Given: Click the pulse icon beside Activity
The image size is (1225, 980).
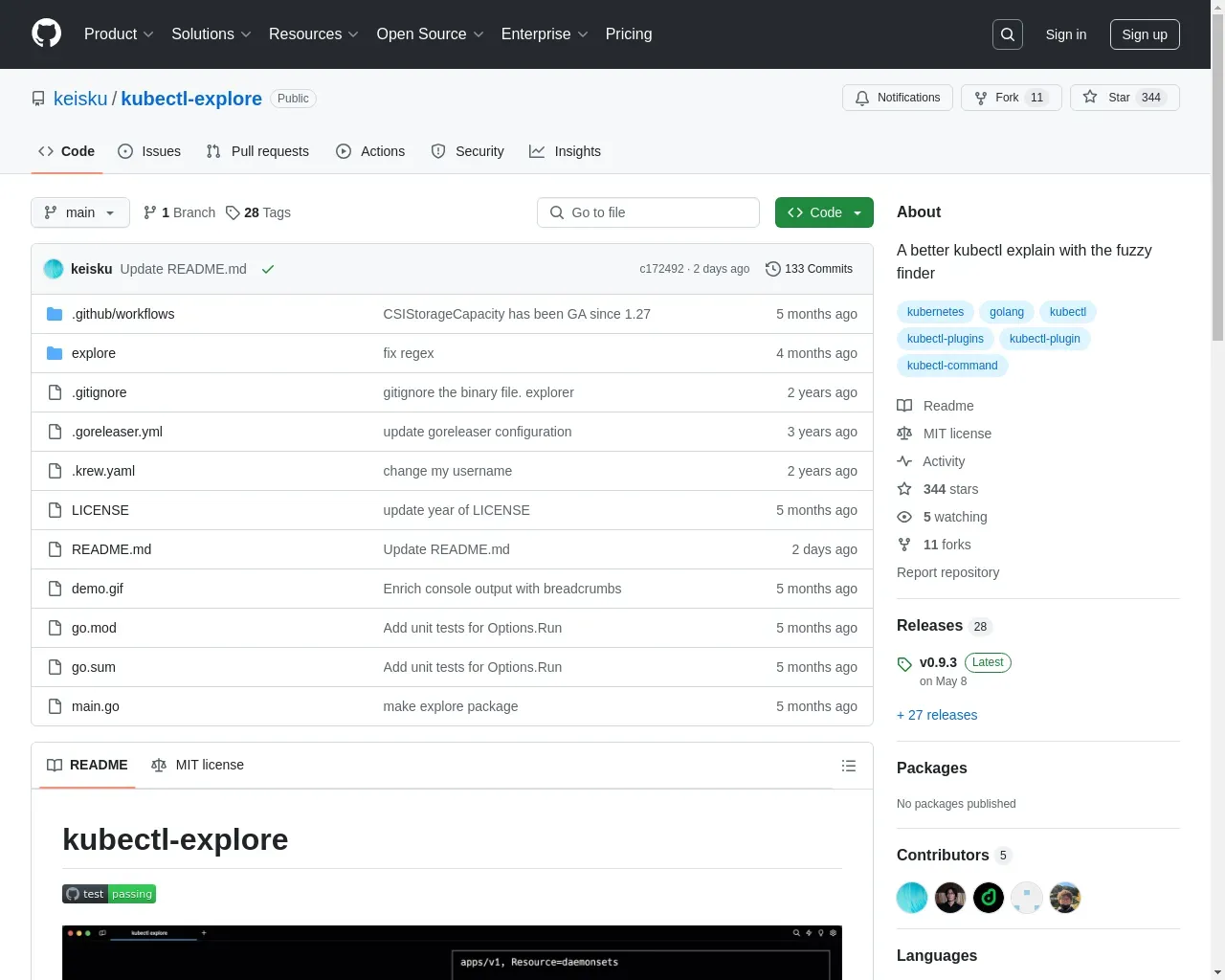Looking at the screenshot, I should [x=904, y=461].
